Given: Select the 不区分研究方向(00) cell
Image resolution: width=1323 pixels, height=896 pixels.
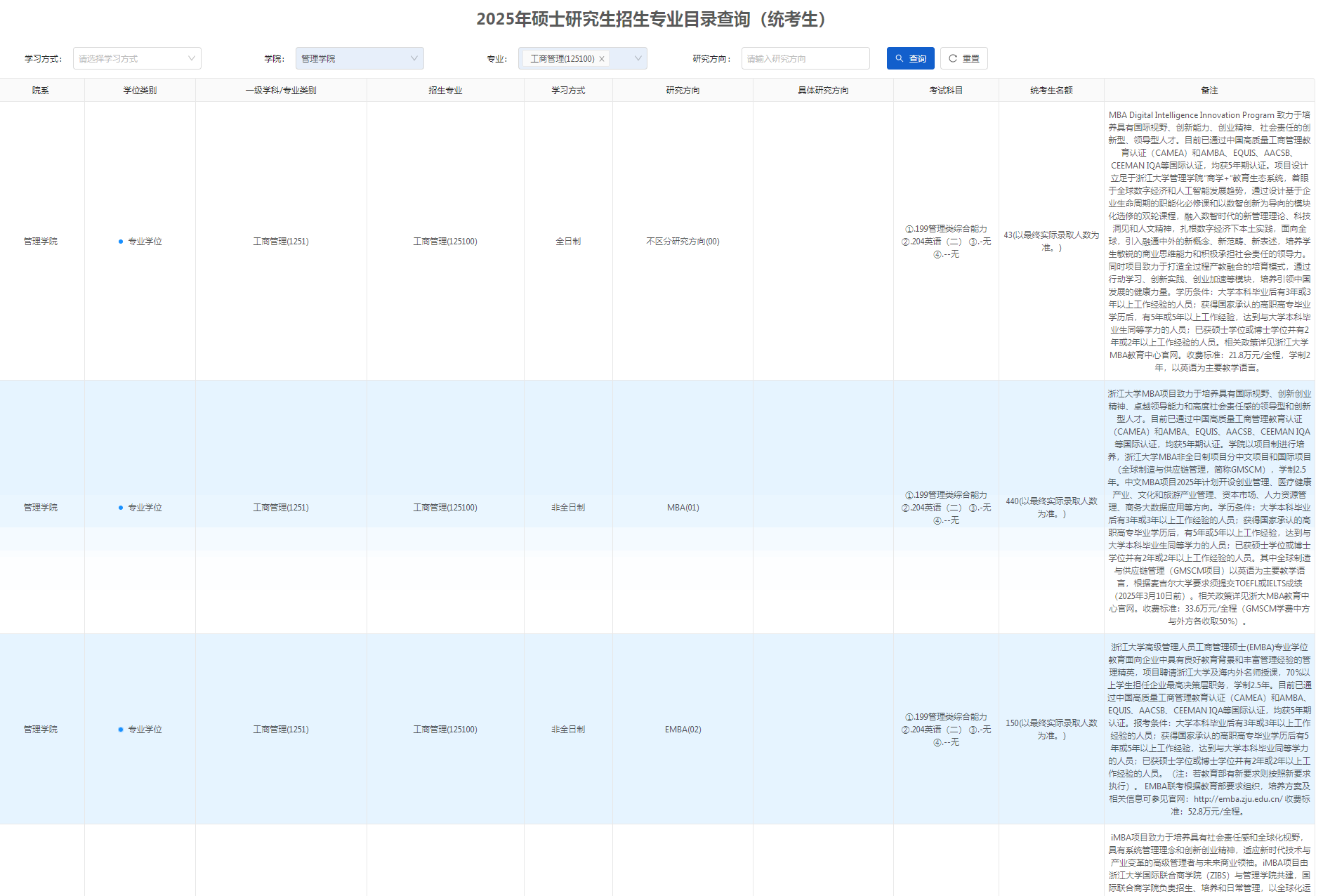Looking at the screenshot, I should tap(683, 242).
